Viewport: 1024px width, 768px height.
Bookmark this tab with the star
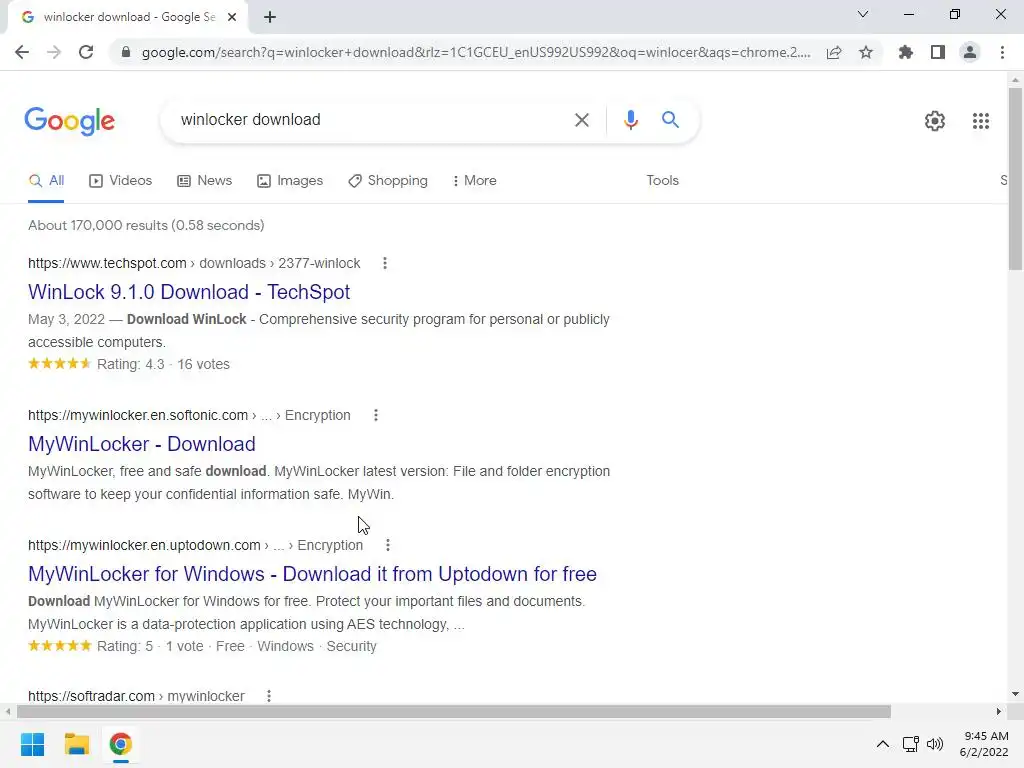pyautogui.click(x=866, y=52)
